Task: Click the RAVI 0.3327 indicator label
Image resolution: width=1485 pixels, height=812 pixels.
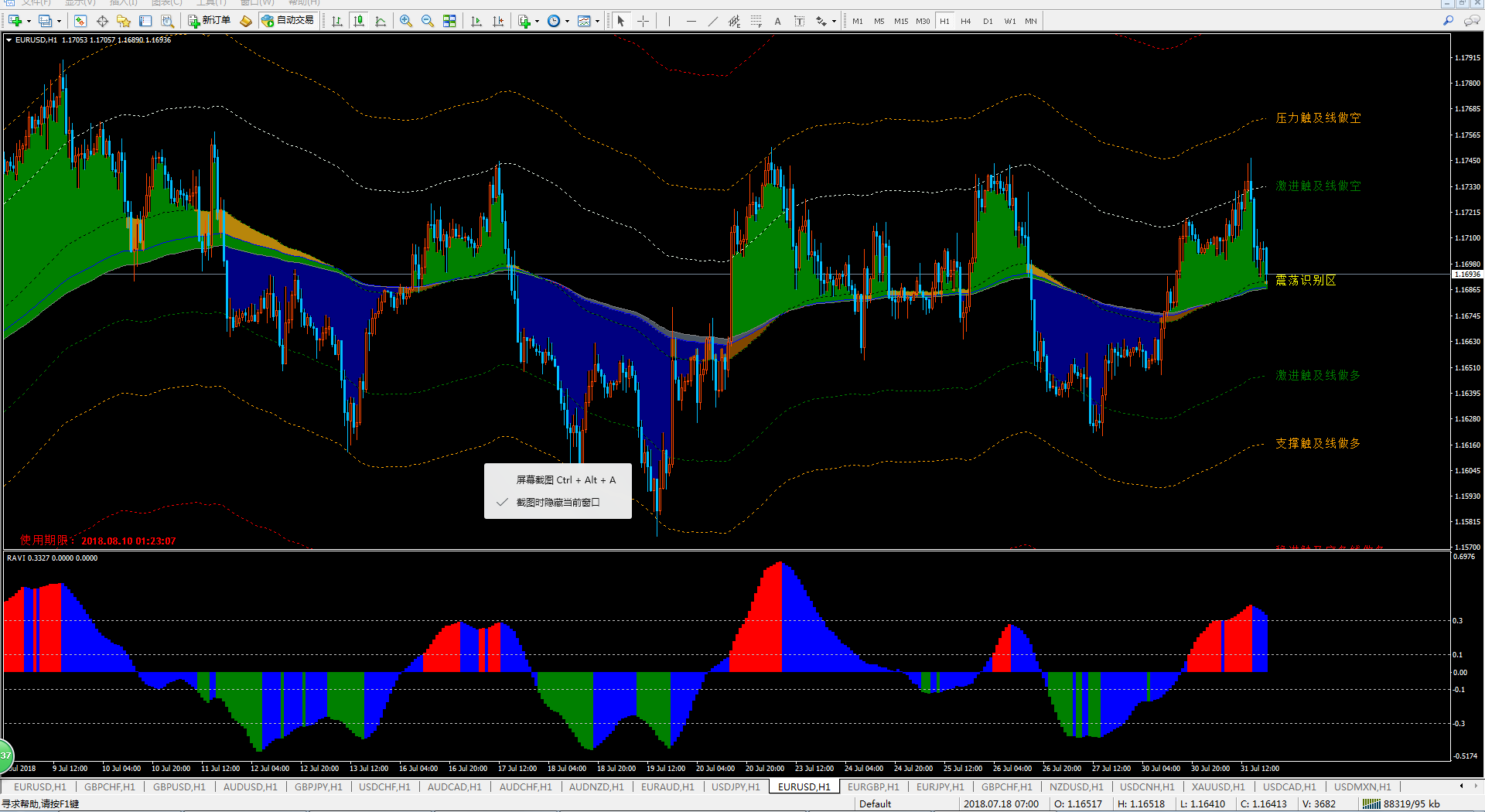Action: [52, 558]
